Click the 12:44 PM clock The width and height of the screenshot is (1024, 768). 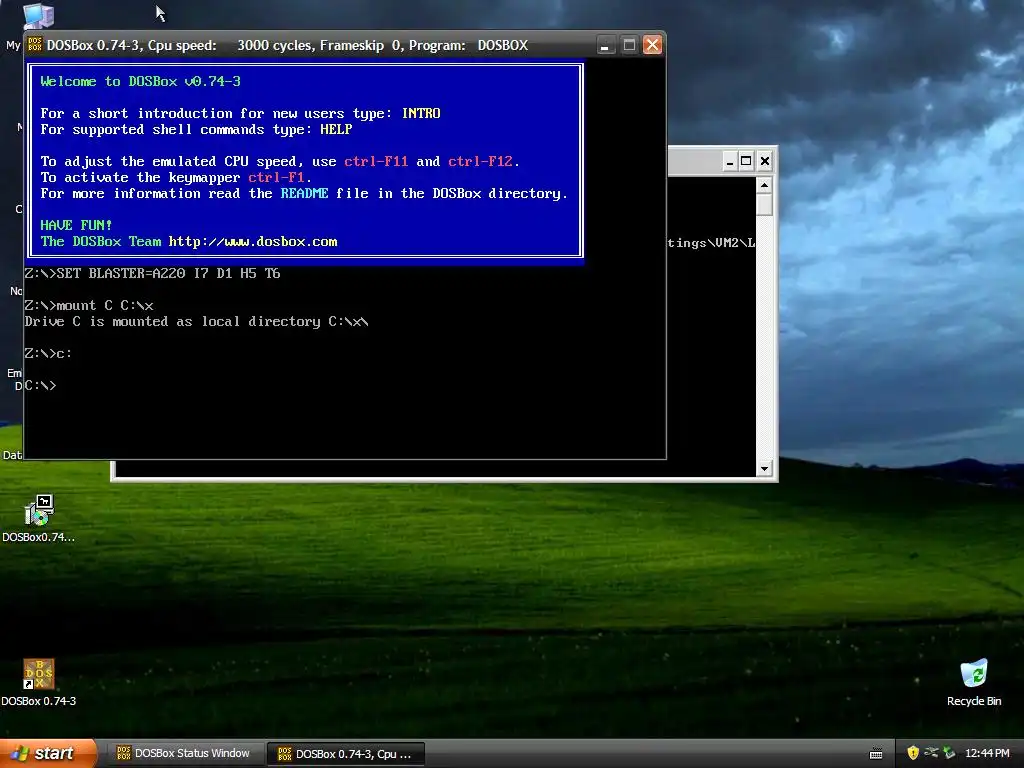point(987,753)
